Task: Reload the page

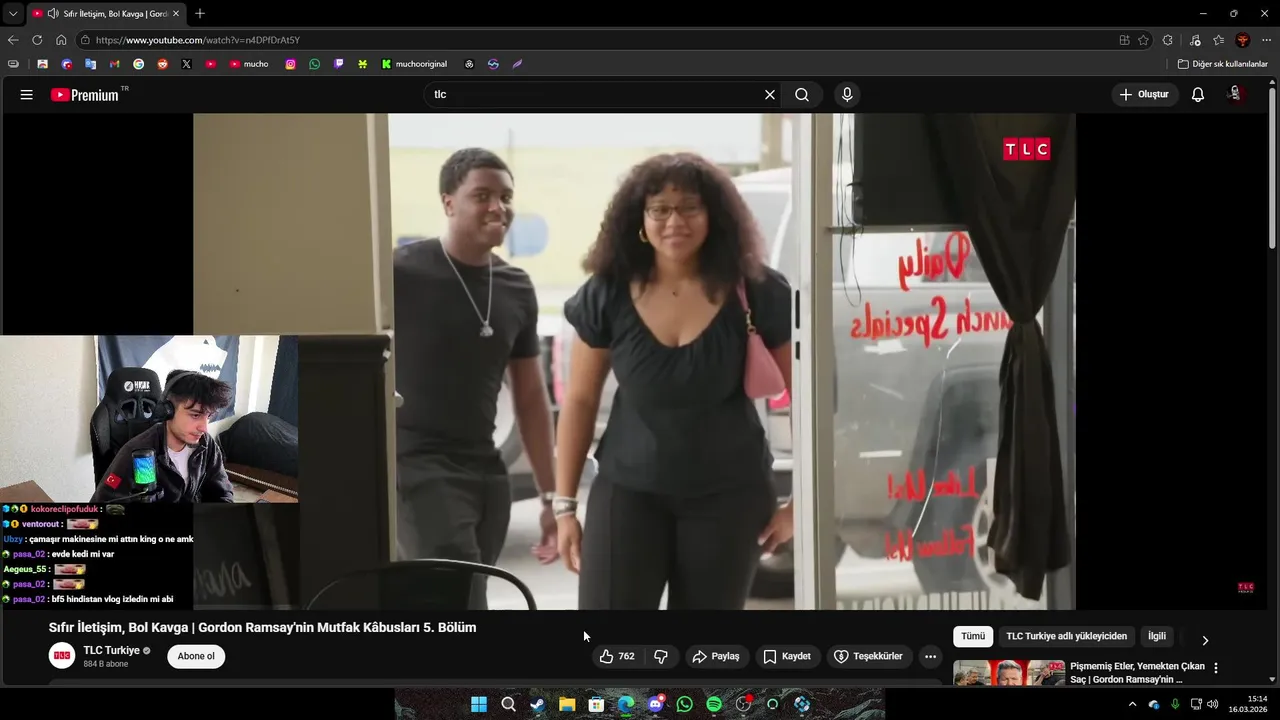Action: coord(37,40)
